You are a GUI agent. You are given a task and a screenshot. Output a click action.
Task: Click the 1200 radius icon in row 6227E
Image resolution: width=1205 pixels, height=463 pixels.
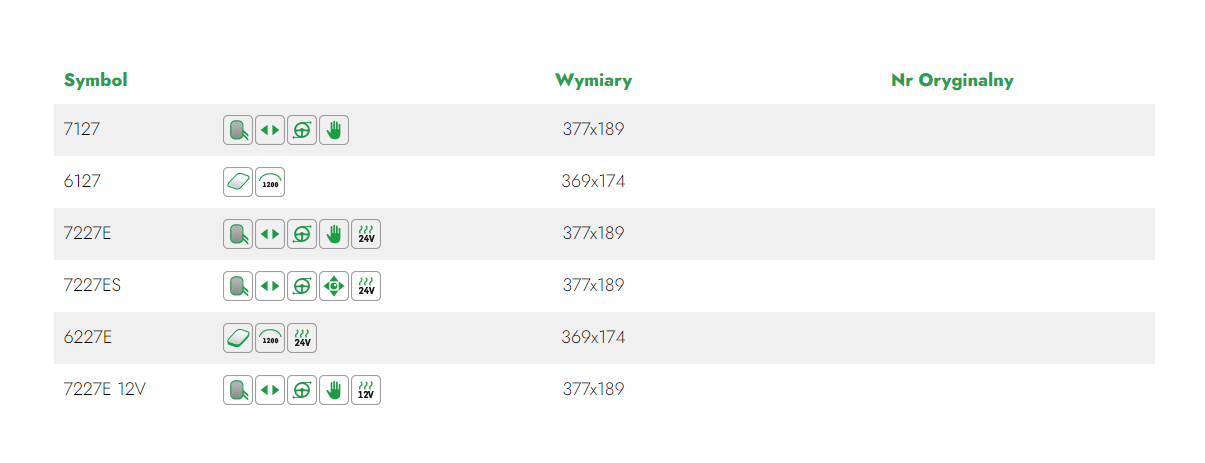click(270, 338)
